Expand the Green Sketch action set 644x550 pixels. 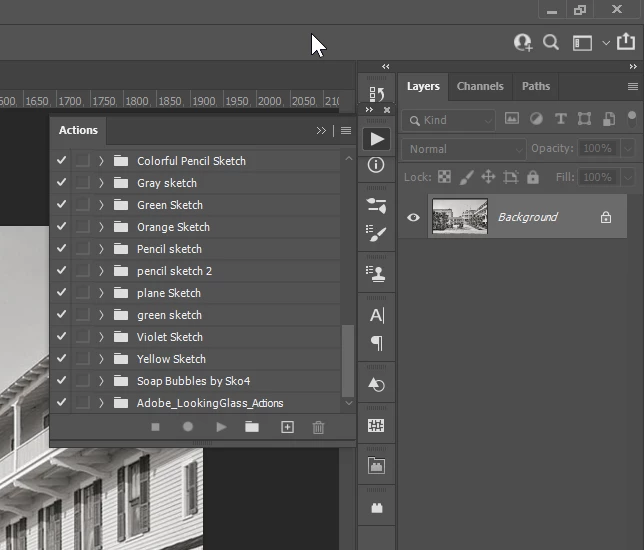pyautogui.click(x=101, y=205)
